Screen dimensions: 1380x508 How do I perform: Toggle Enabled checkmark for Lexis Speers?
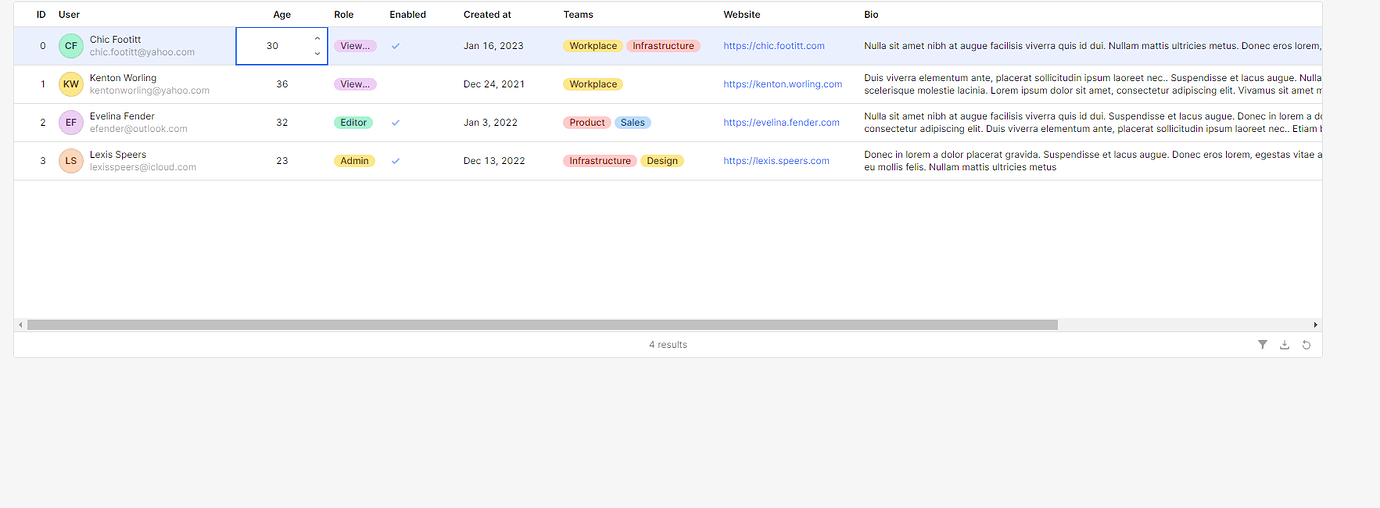coord(396,161)
